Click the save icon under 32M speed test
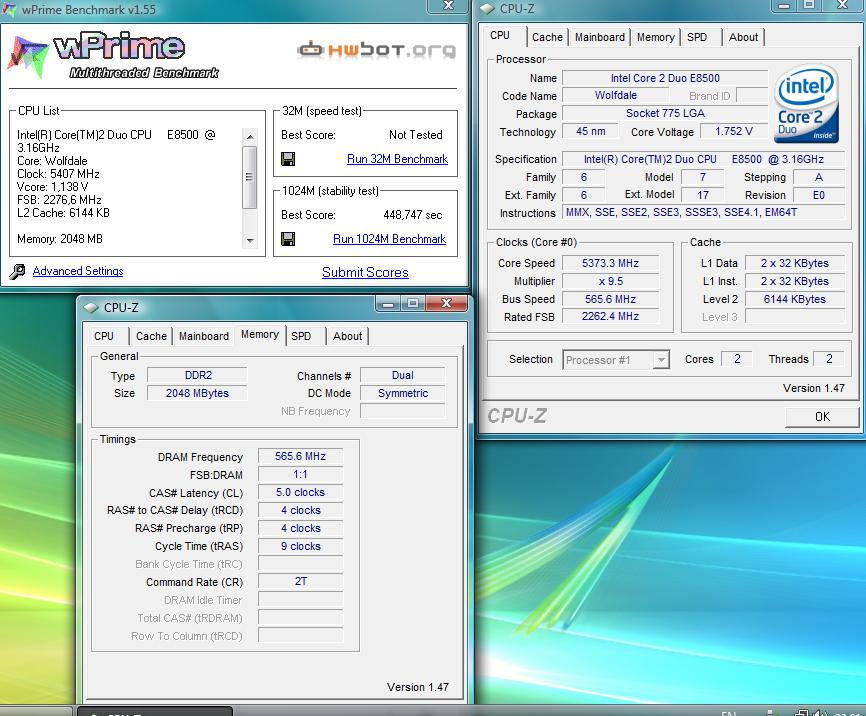This screenshot has width=866, height=716. tap(288, 159)
